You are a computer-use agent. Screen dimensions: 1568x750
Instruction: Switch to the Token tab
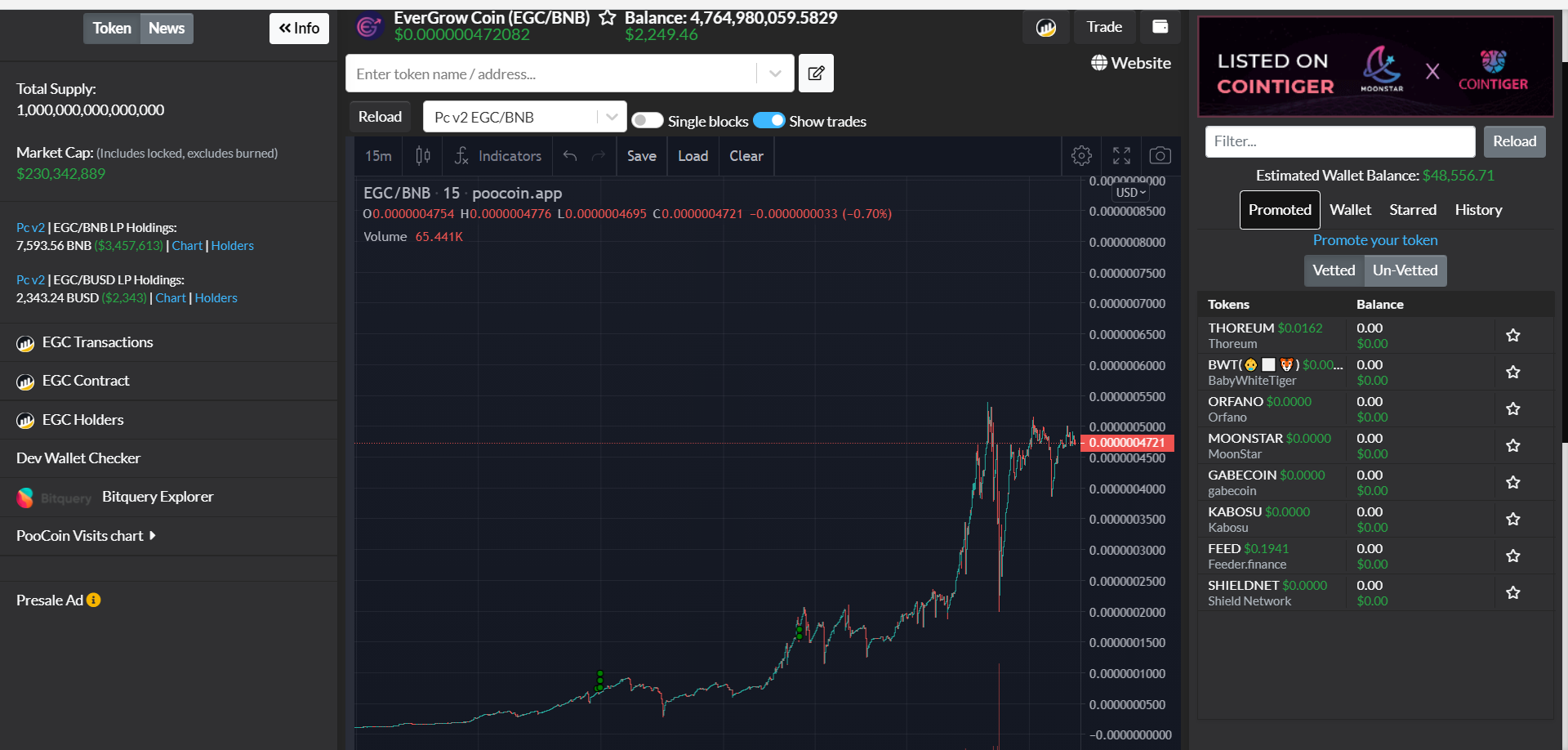coord(112,29)
